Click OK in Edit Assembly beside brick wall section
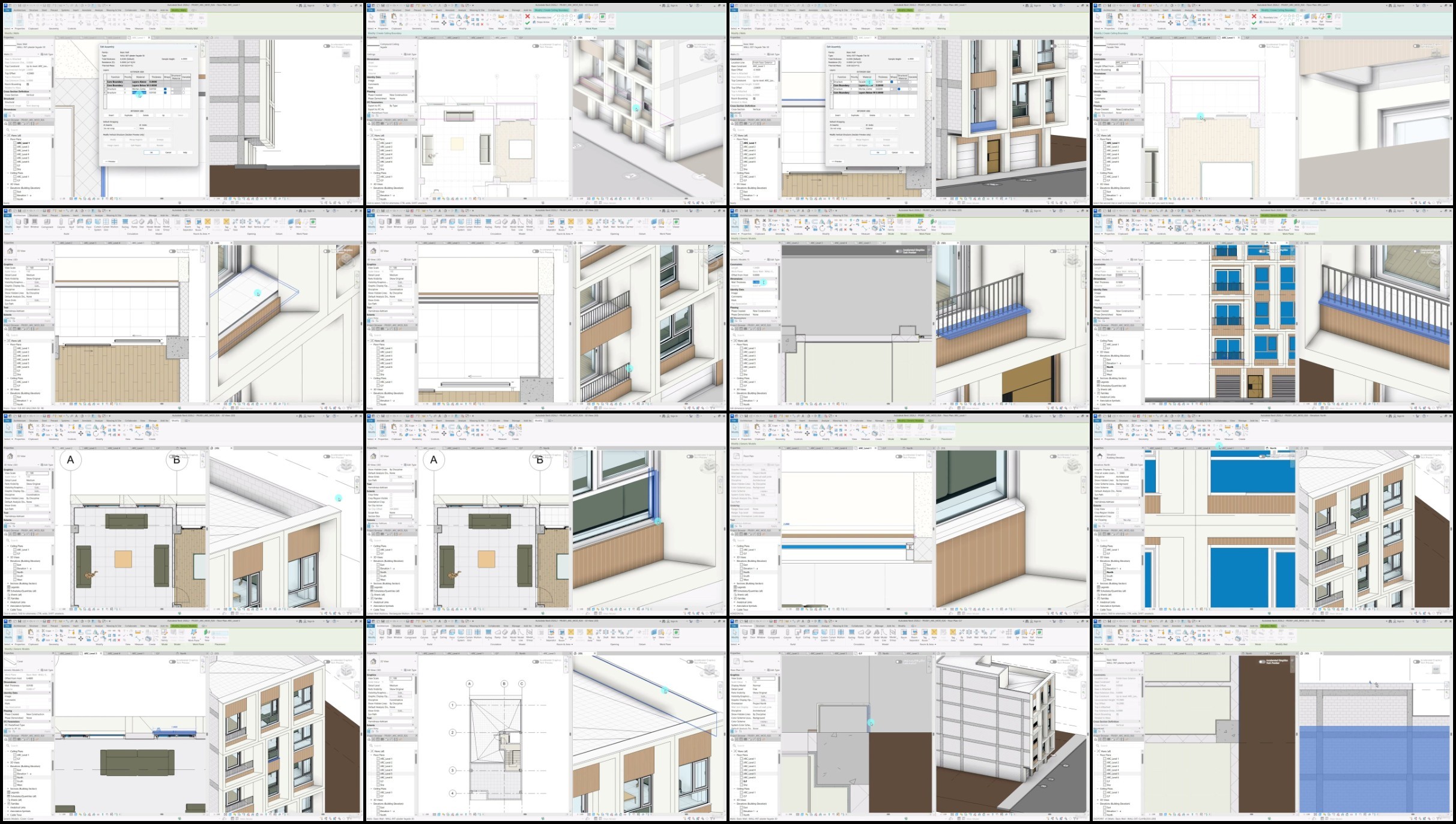This screenshot has height=824, width=1456. pos(151,152)
